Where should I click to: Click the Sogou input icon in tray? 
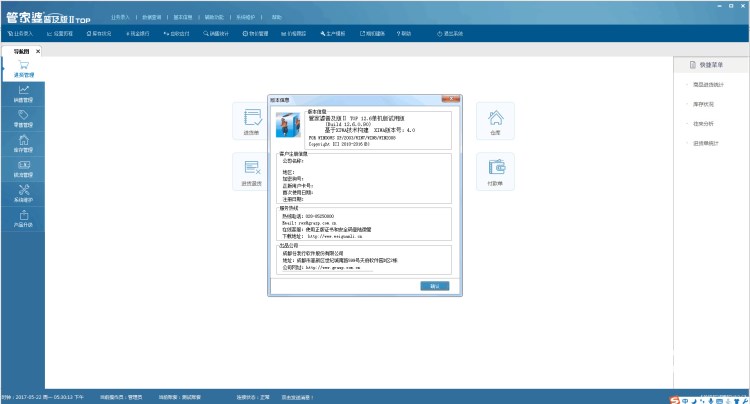674,401
